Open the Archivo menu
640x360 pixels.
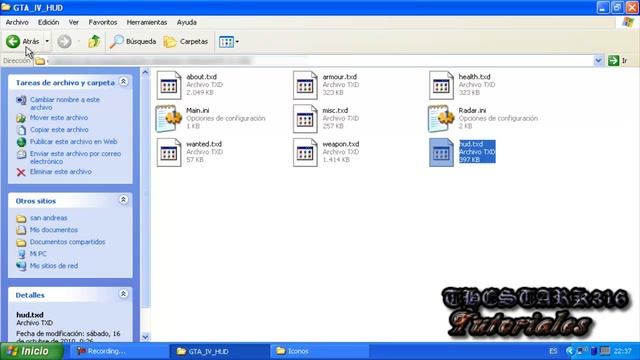click(x=17, y=22)
